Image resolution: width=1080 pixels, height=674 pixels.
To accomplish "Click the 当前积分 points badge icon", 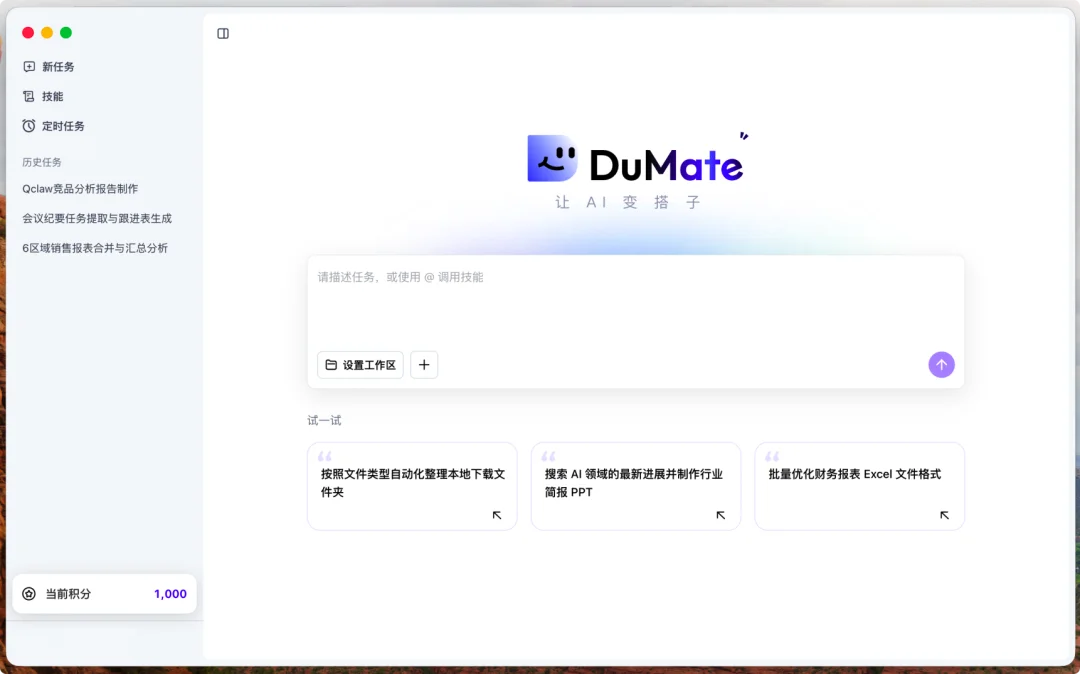I will click(x=31, y=593).
